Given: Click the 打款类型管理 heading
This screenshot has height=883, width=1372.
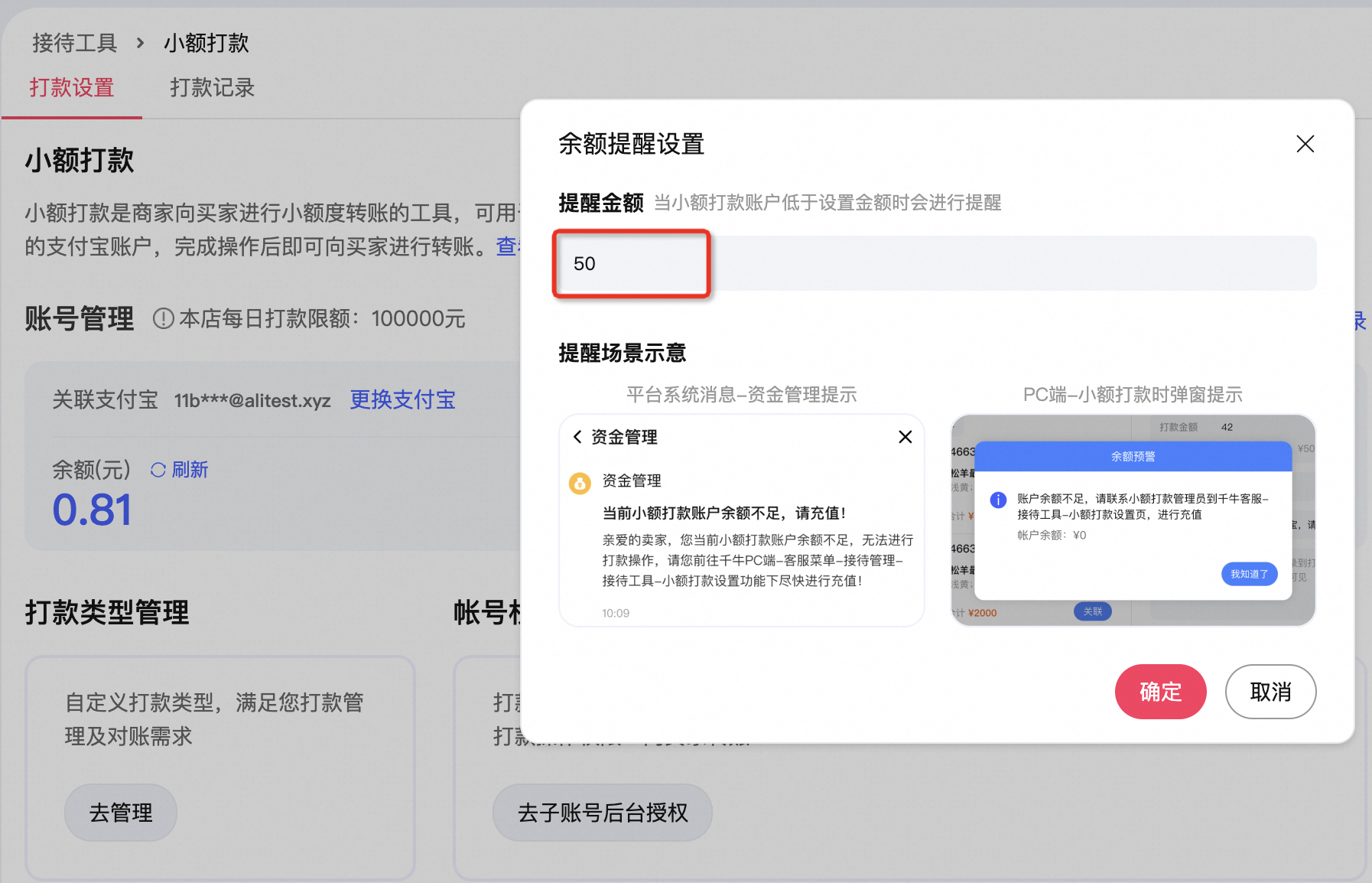Looking at the screenshot, I should [107, 612].
